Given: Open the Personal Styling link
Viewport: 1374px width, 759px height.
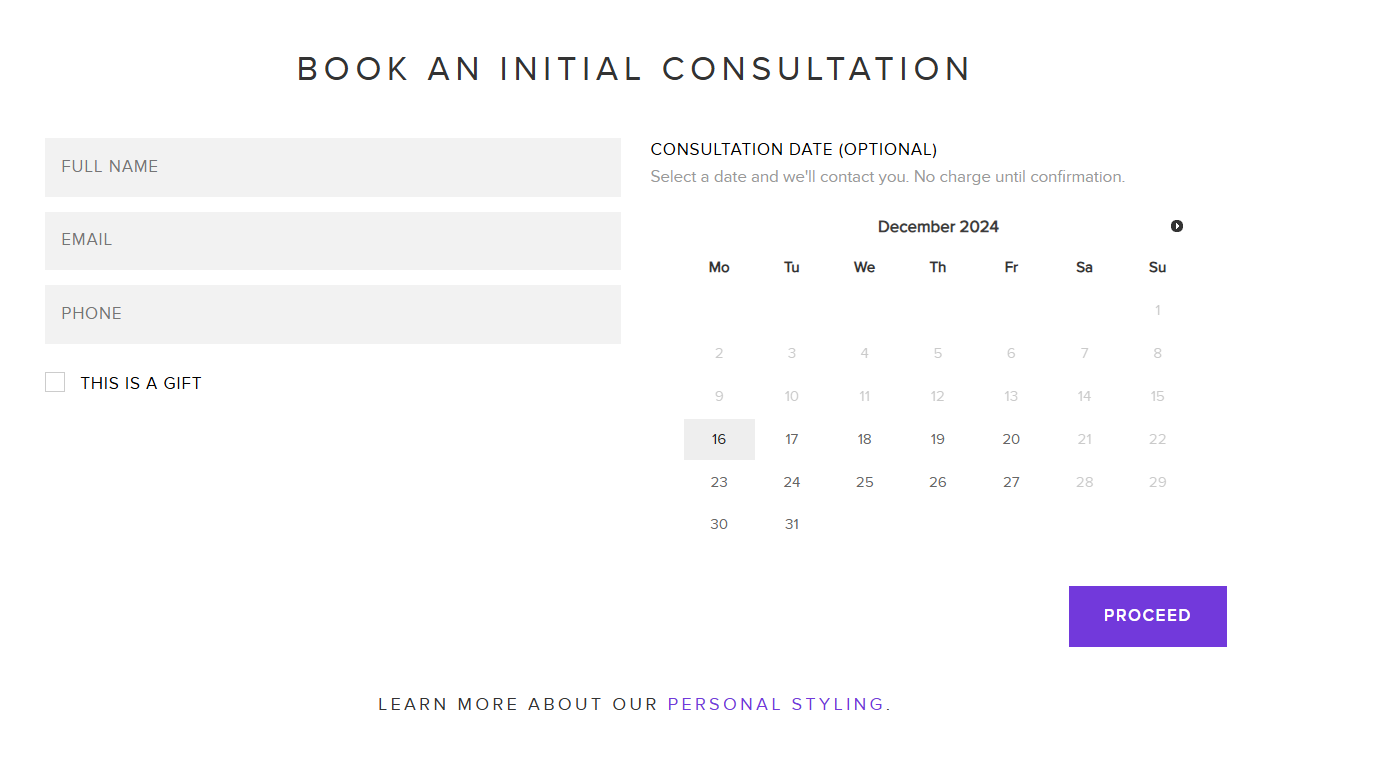Looking at the screenshot, I should tap(776, 704).
